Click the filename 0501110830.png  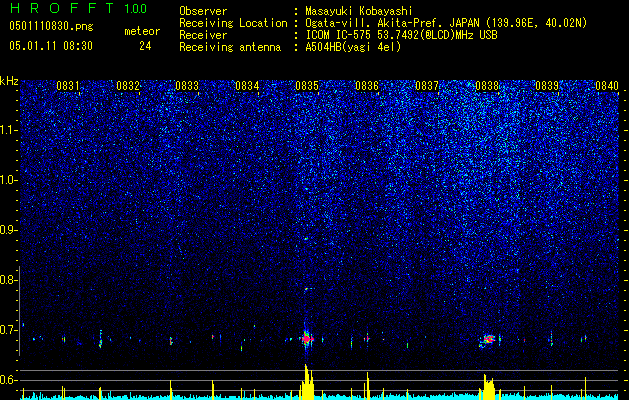51,26
